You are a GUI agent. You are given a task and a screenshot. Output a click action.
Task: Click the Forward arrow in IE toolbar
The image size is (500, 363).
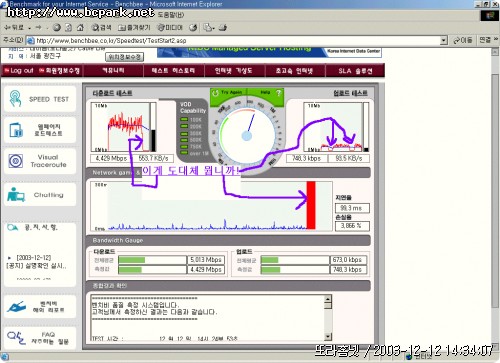(38, 28)
